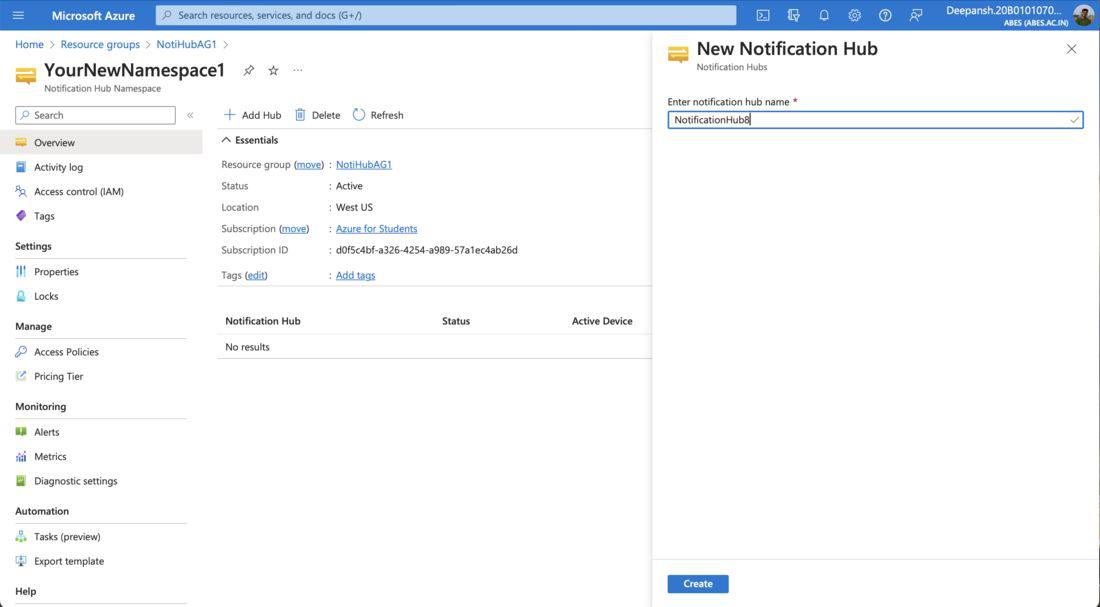Image resolution: width=1100 pixels, height=607 pixels.
Task: Click Microsoft Azure logo text
Action: [93, 15]
